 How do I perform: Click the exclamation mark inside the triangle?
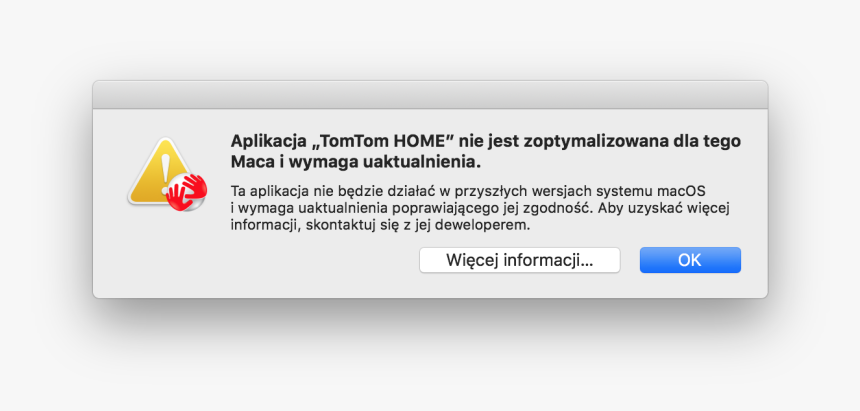tap(164, 173)
